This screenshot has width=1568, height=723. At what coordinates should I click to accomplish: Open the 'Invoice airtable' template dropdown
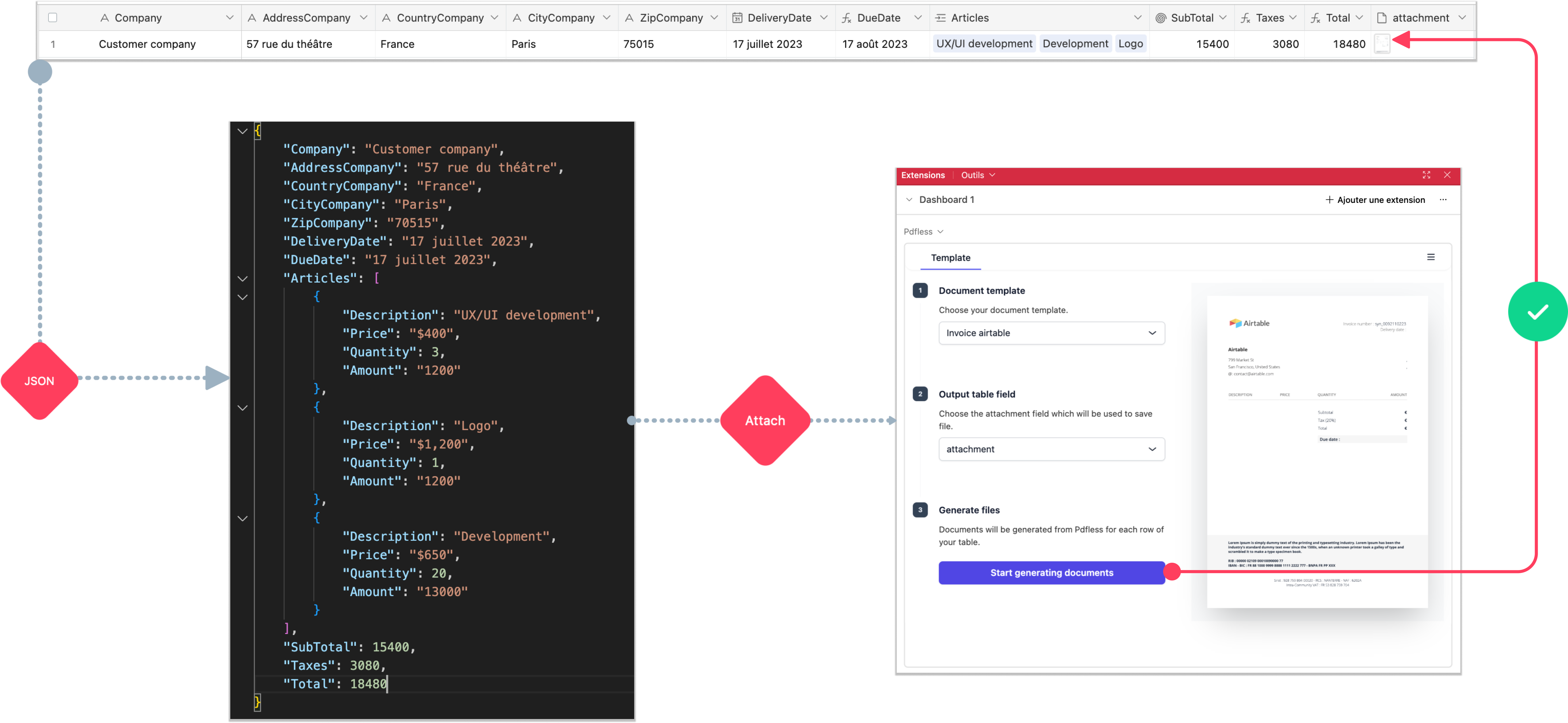[1051, 333]
